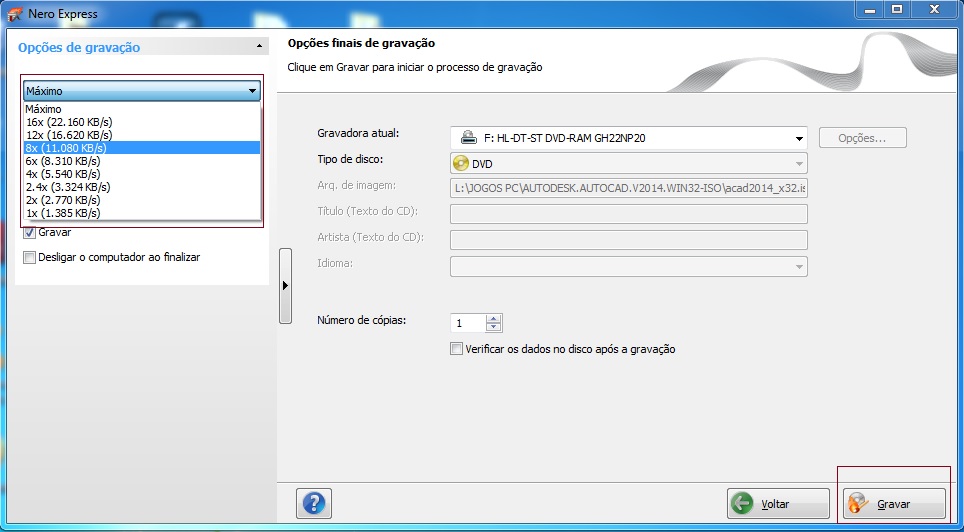The height and width of the screenshot is (532, 964).
Task: Select Máximo in the speed list
Action: pos(142,109)
